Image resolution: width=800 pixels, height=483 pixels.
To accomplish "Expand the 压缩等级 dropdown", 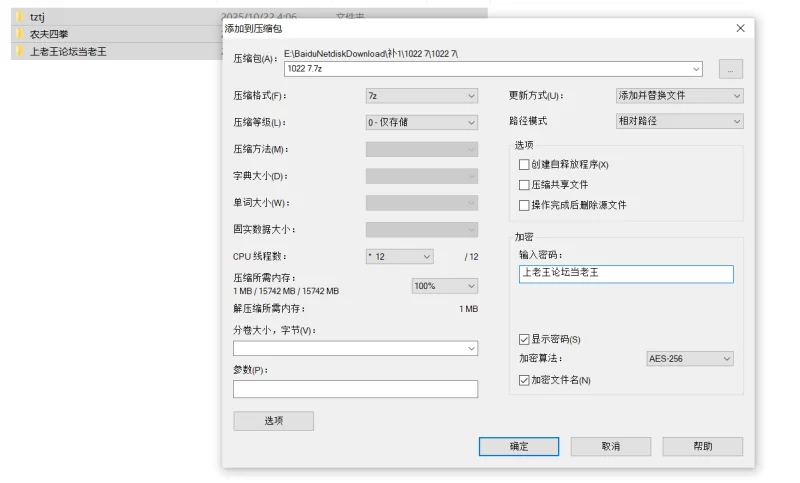I will coord(421,122).
